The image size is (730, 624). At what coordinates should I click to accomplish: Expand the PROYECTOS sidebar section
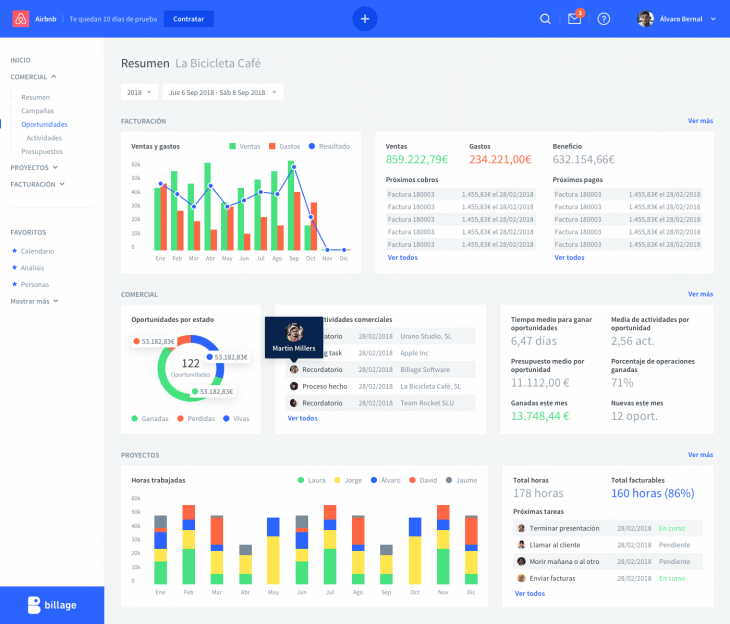34,168
